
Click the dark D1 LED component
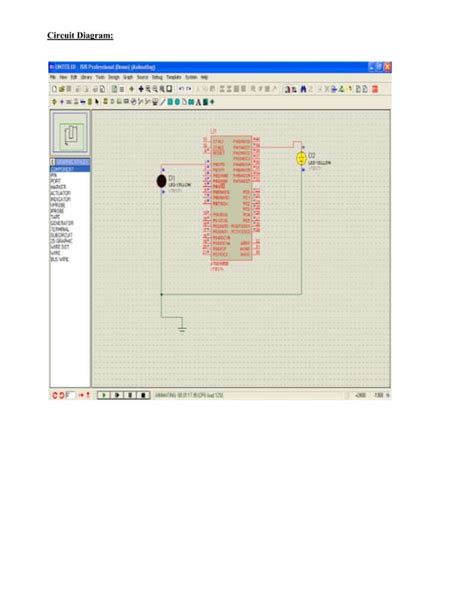(x=161, y=181)
